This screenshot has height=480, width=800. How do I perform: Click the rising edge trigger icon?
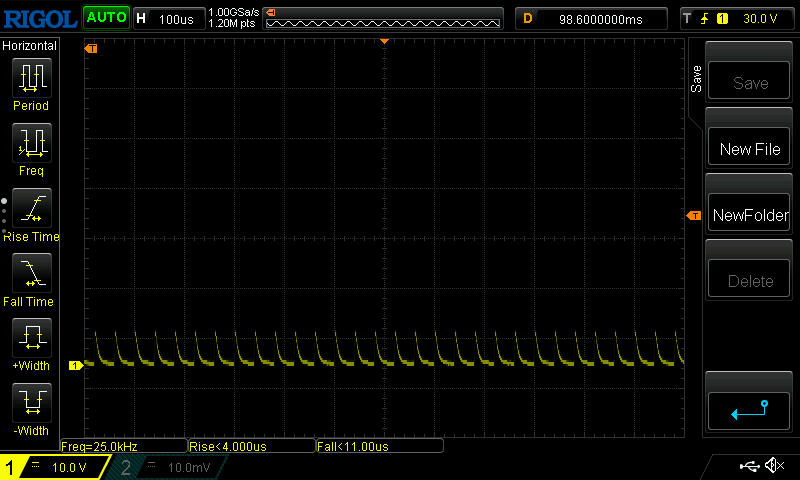pyautogui.click(x=705, y=19)
